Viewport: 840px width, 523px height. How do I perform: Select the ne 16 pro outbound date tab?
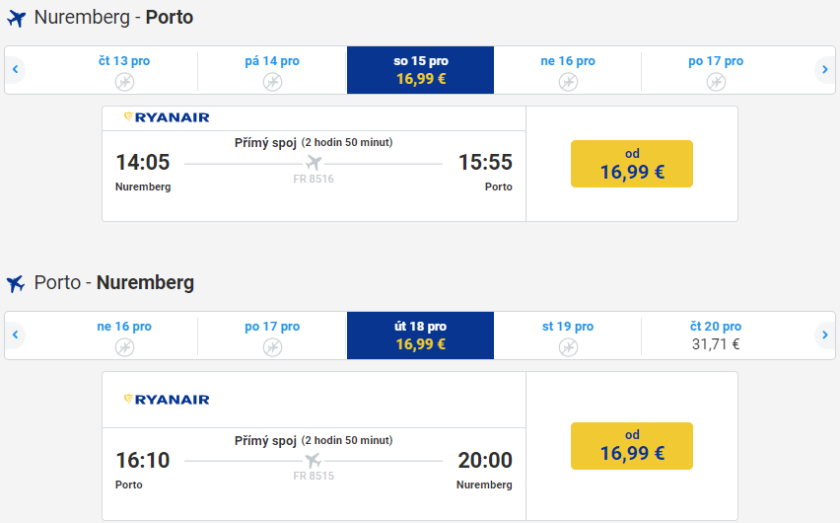pos(568,70)
